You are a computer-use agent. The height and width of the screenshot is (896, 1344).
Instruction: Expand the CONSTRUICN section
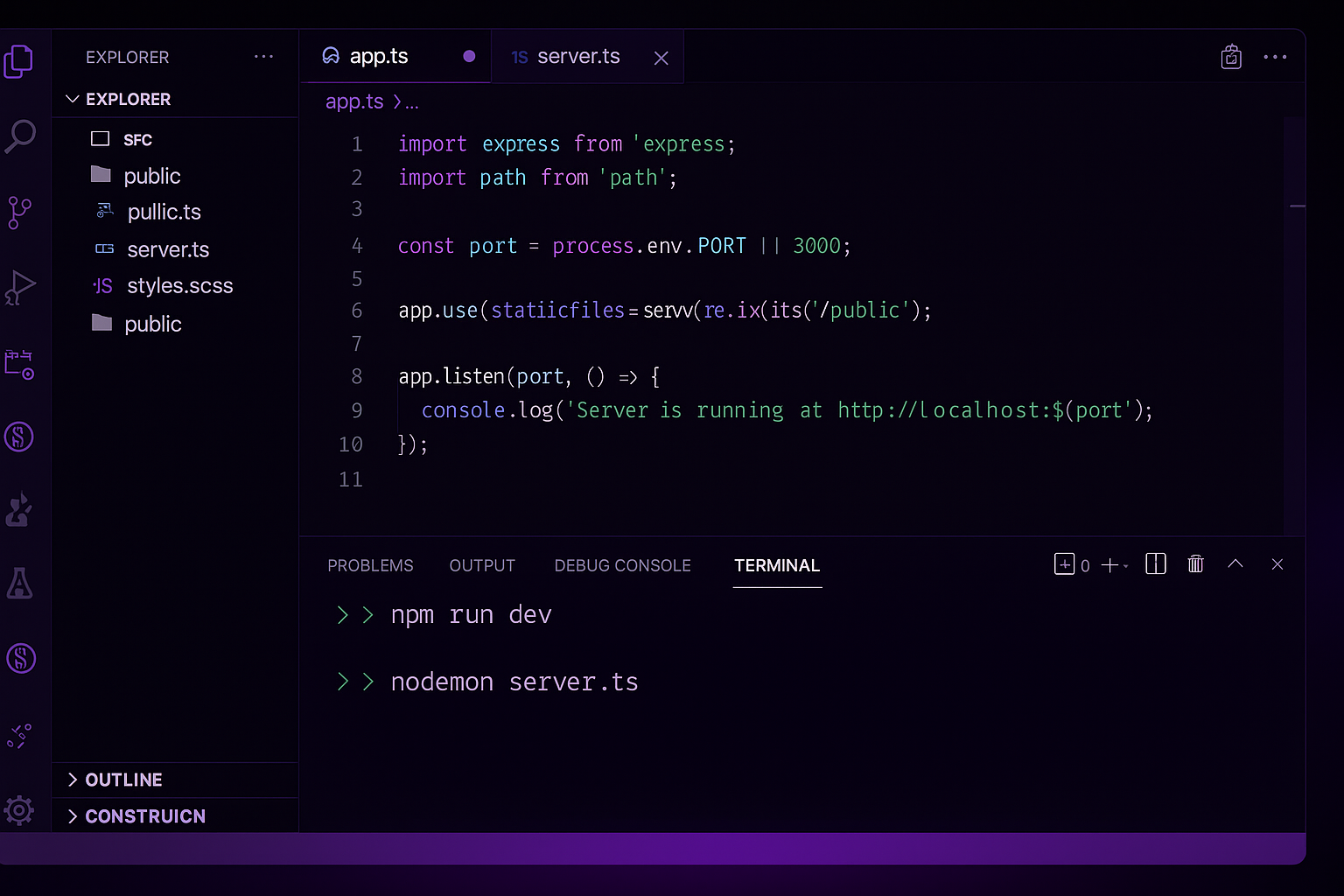coord(73,816)
